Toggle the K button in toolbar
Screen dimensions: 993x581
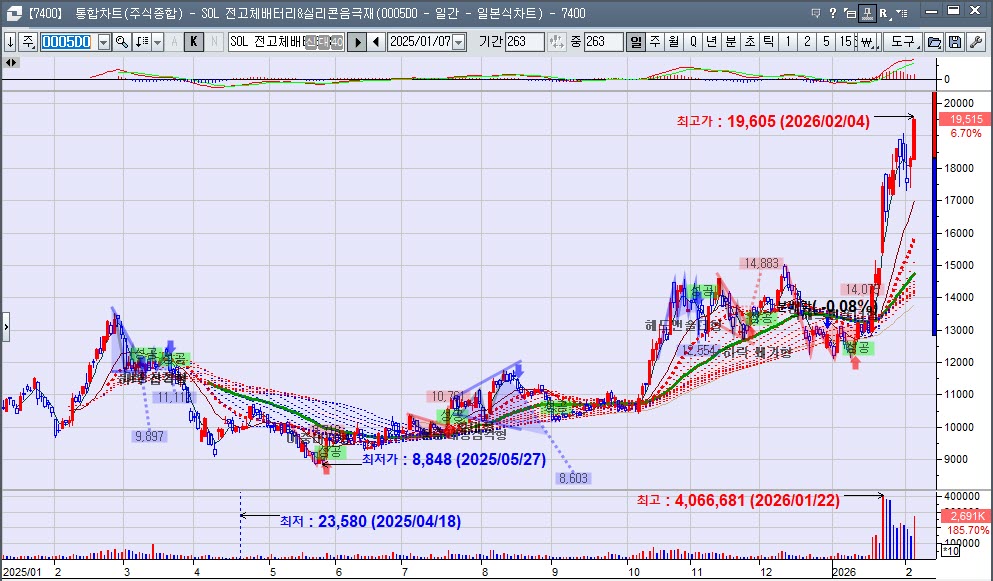[x=194, y=42]
